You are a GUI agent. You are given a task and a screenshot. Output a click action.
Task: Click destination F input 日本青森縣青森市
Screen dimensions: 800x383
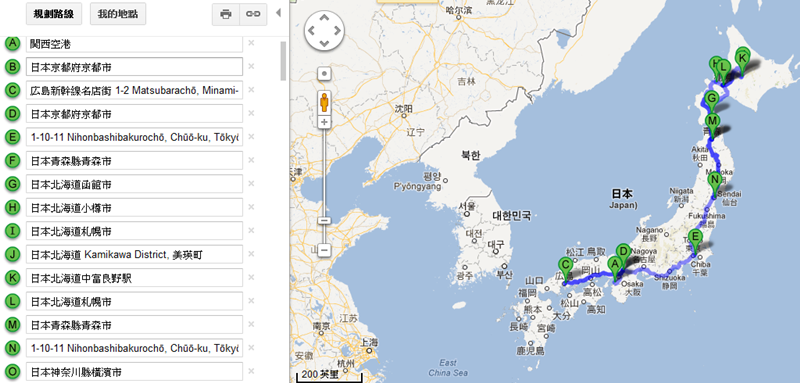pos(134,161)
